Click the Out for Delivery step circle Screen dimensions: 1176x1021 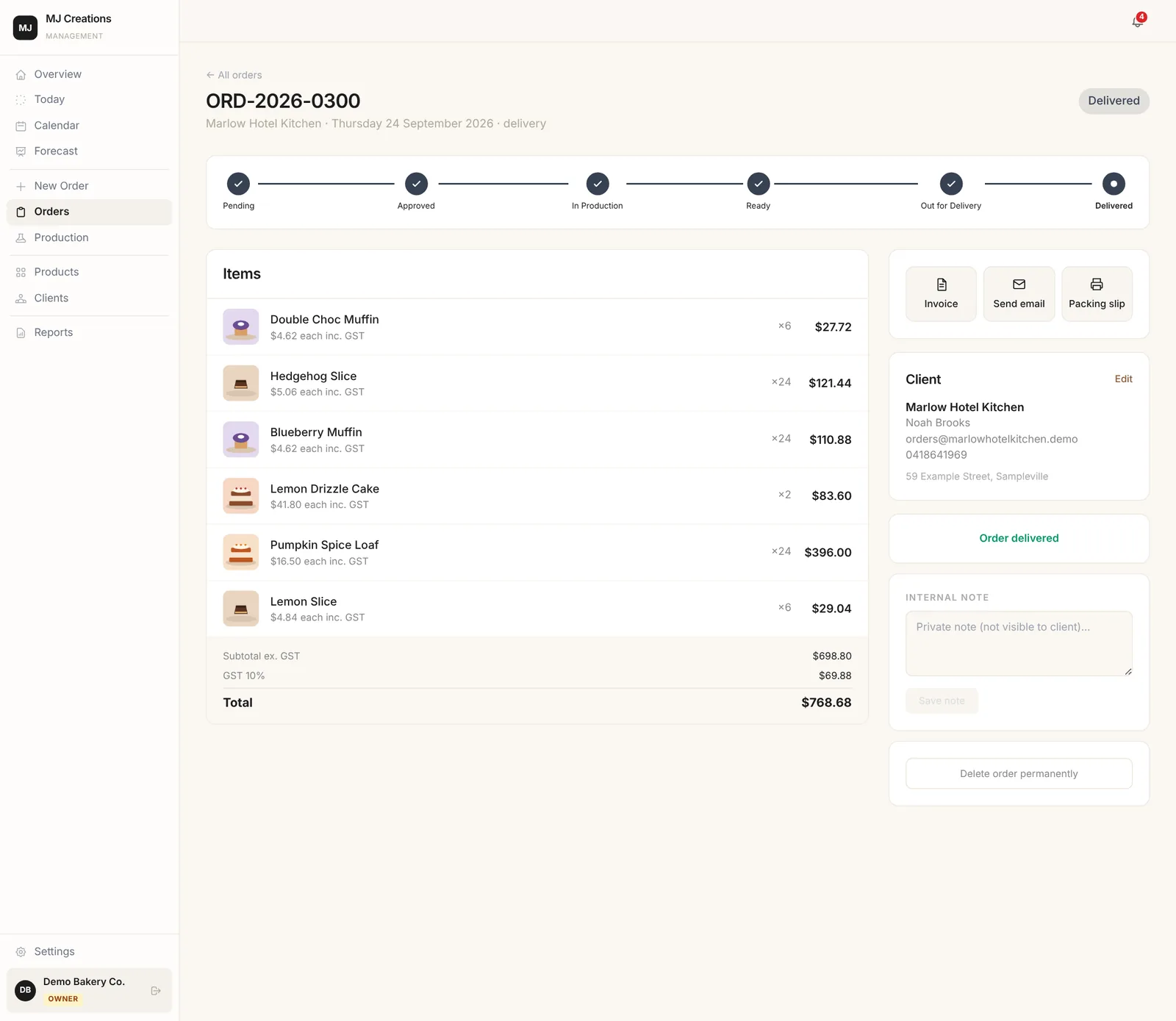pyautogui.click(x=951, y=184)
